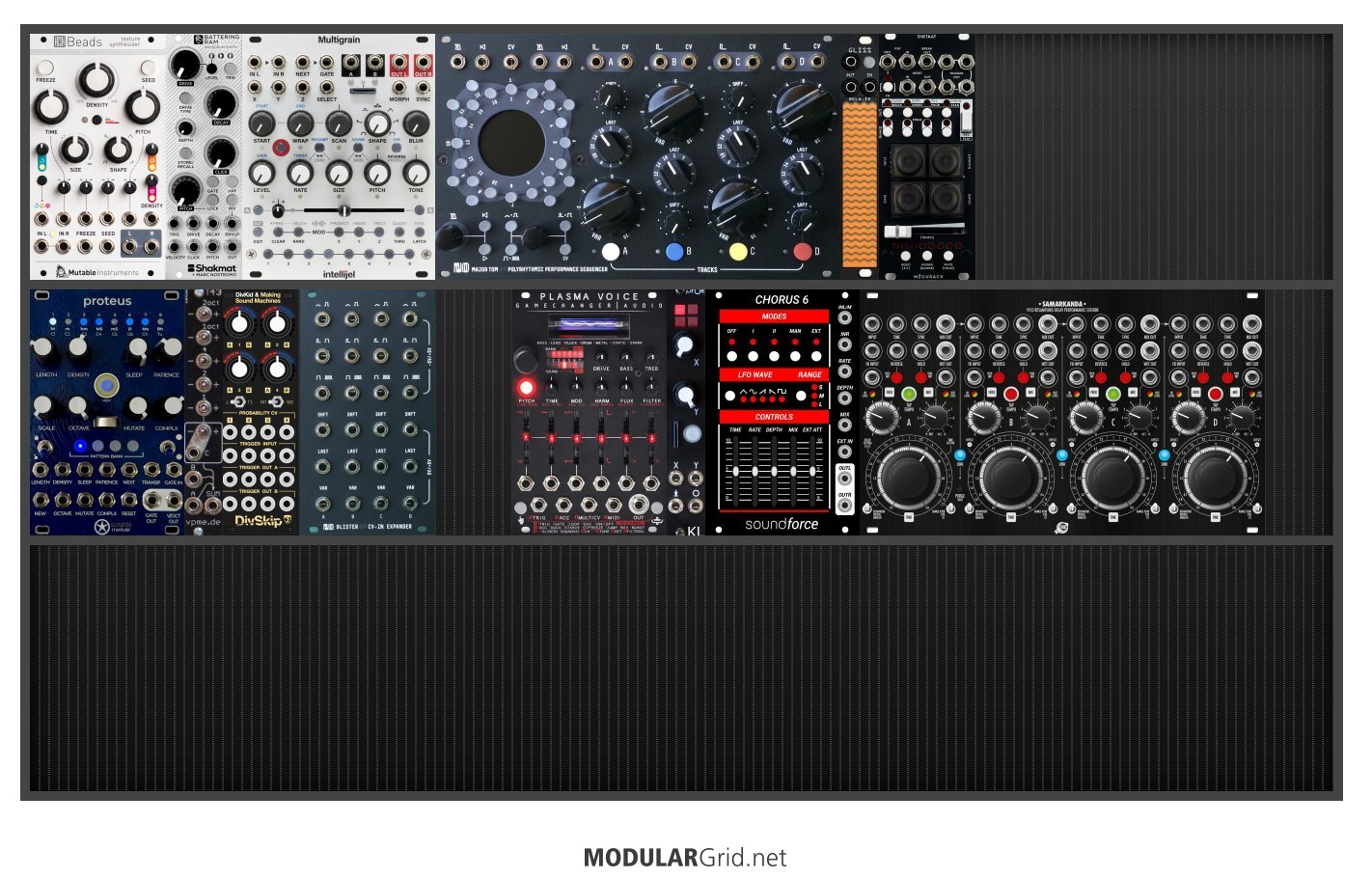Open the MODULARGrid.net link
1372x878 pixels.
(685, 858)
